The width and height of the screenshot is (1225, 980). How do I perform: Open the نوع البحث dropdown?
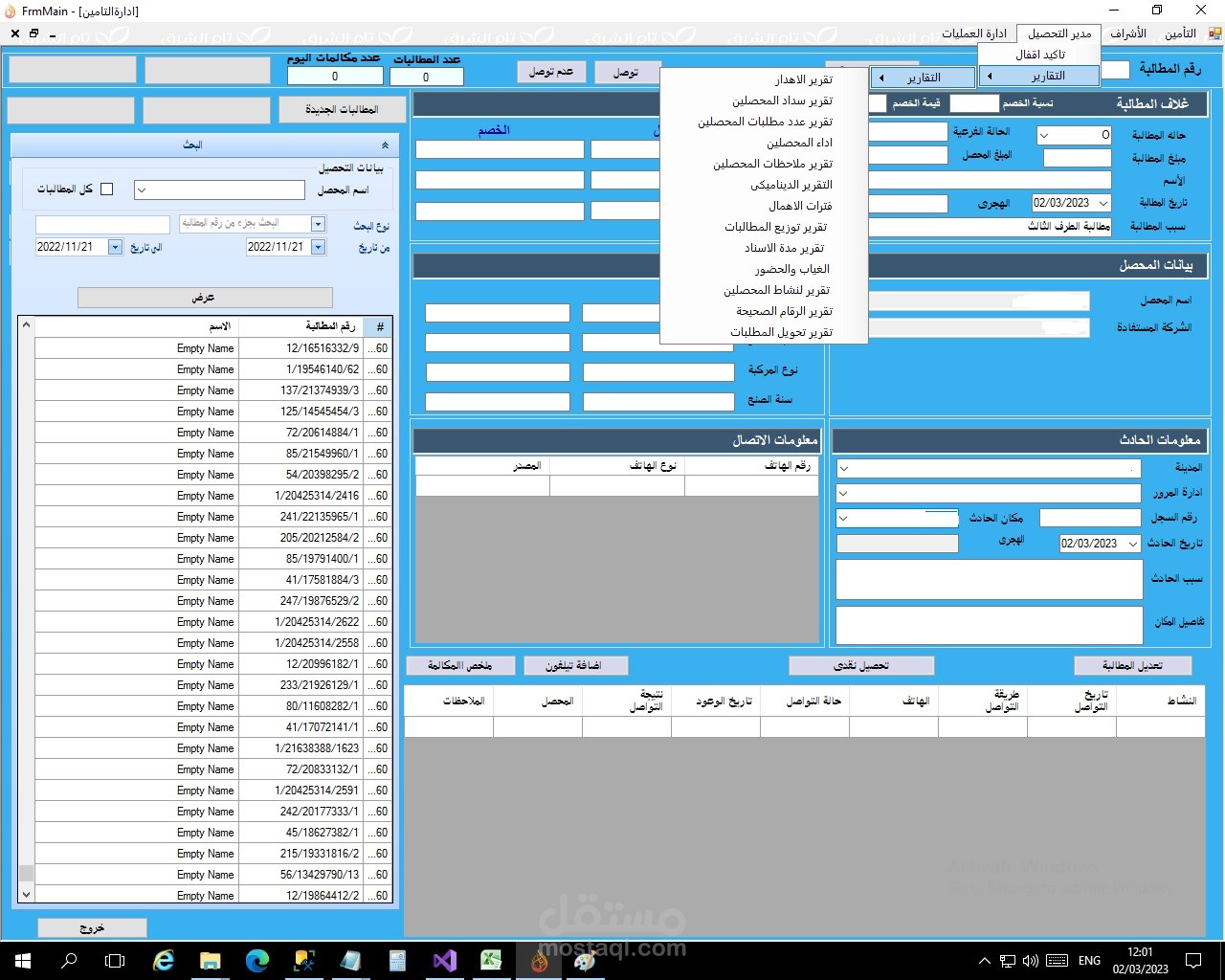[318, 224]
